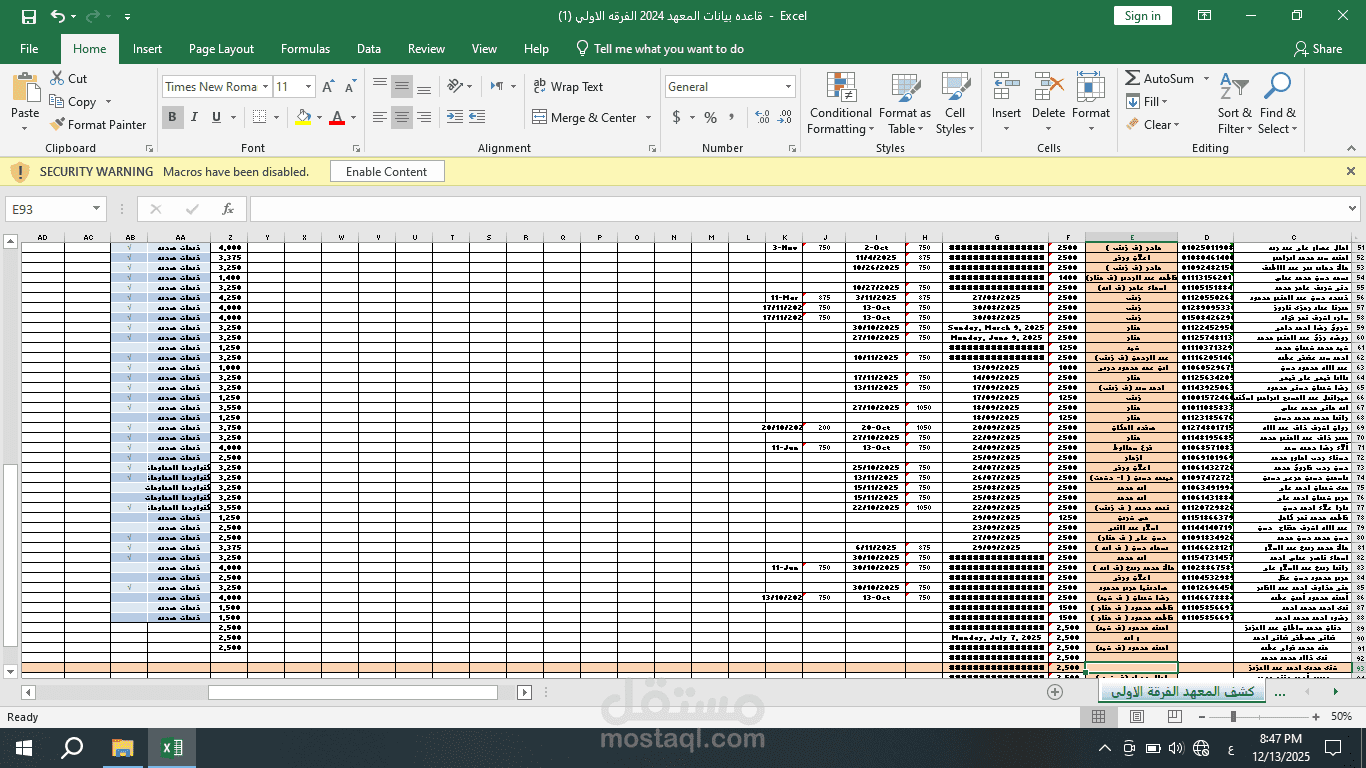
Task: Toggle Wrap Text option
Action: point(568,87)
